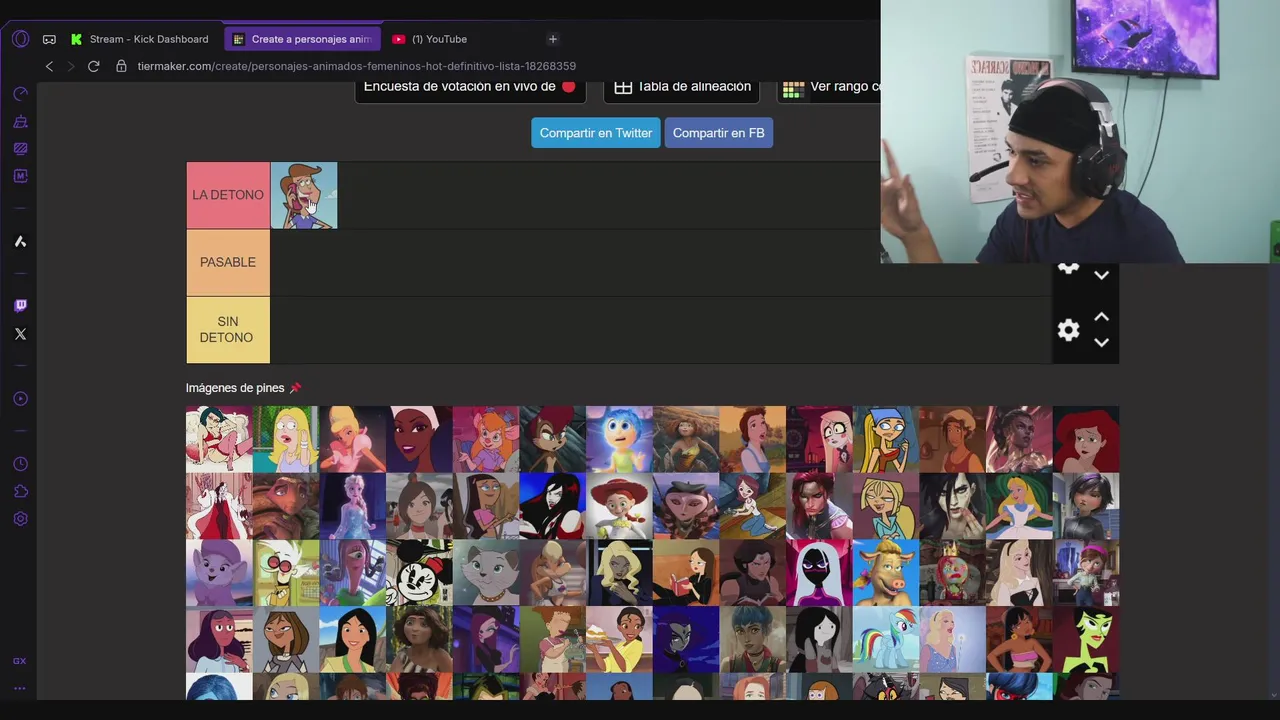Image resolution: width=1280 pixels, height=720 pixels.
Task: Move SIN DETONO row up
Action: coord(1101,317)
